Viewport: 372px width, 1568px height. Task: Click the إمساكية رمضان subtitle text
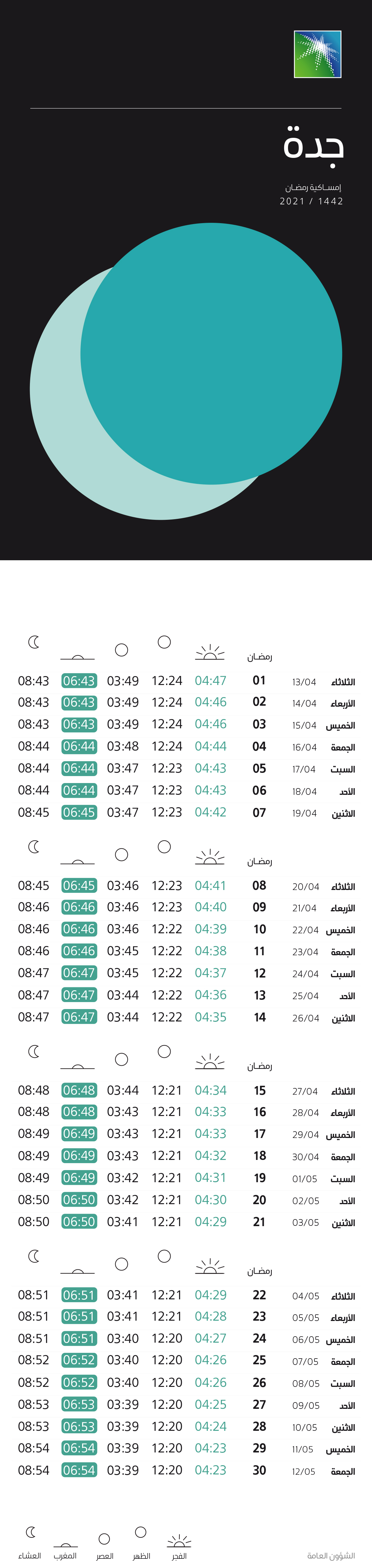(313, 187)
